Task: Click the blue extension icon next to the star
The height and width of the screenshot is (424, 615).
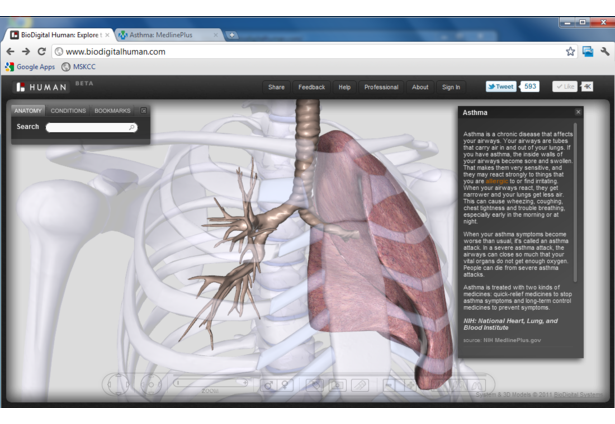Action: click(x=588, y=51)
